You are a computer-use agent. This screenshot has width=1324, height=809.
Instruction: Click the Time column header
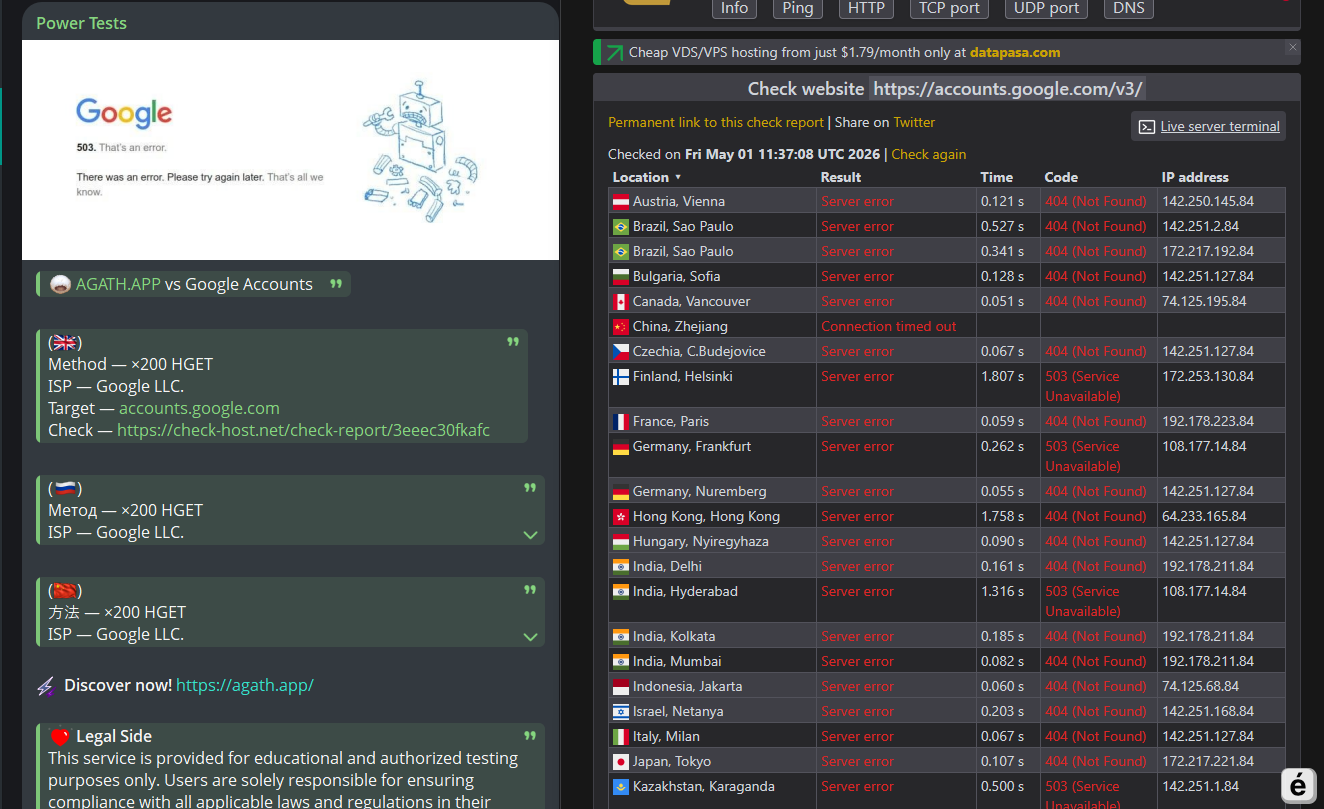[997, 177]
